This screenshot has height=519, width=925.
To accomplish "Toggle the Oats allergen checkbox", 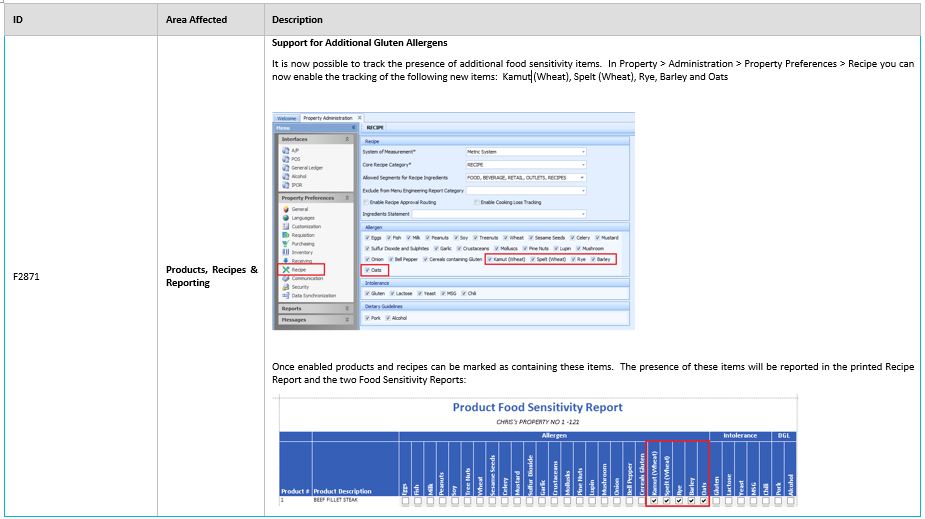I will coord(367,270).
